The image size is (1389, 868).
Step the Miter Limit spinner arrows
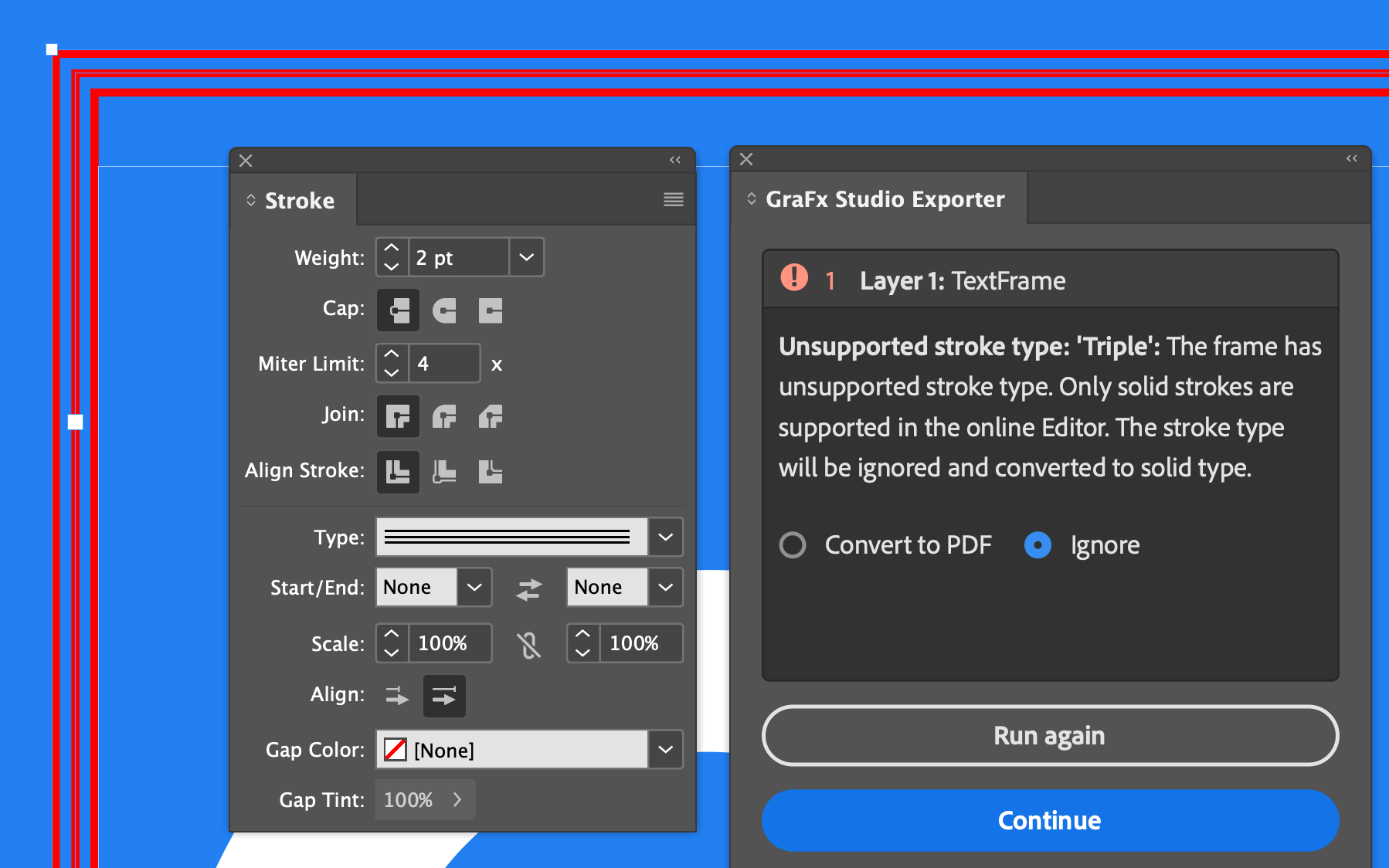pos(392,363)
